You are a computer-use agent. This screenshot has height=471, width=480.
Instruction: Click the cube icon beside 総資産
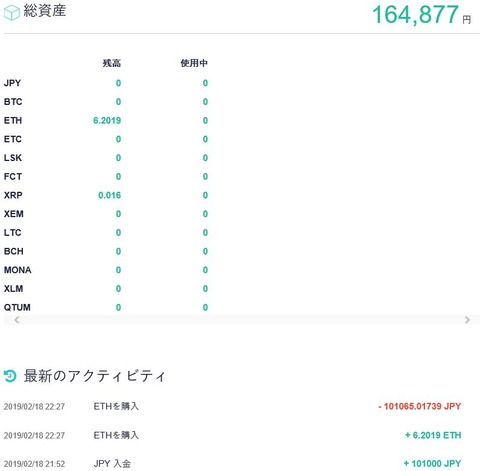12,12
